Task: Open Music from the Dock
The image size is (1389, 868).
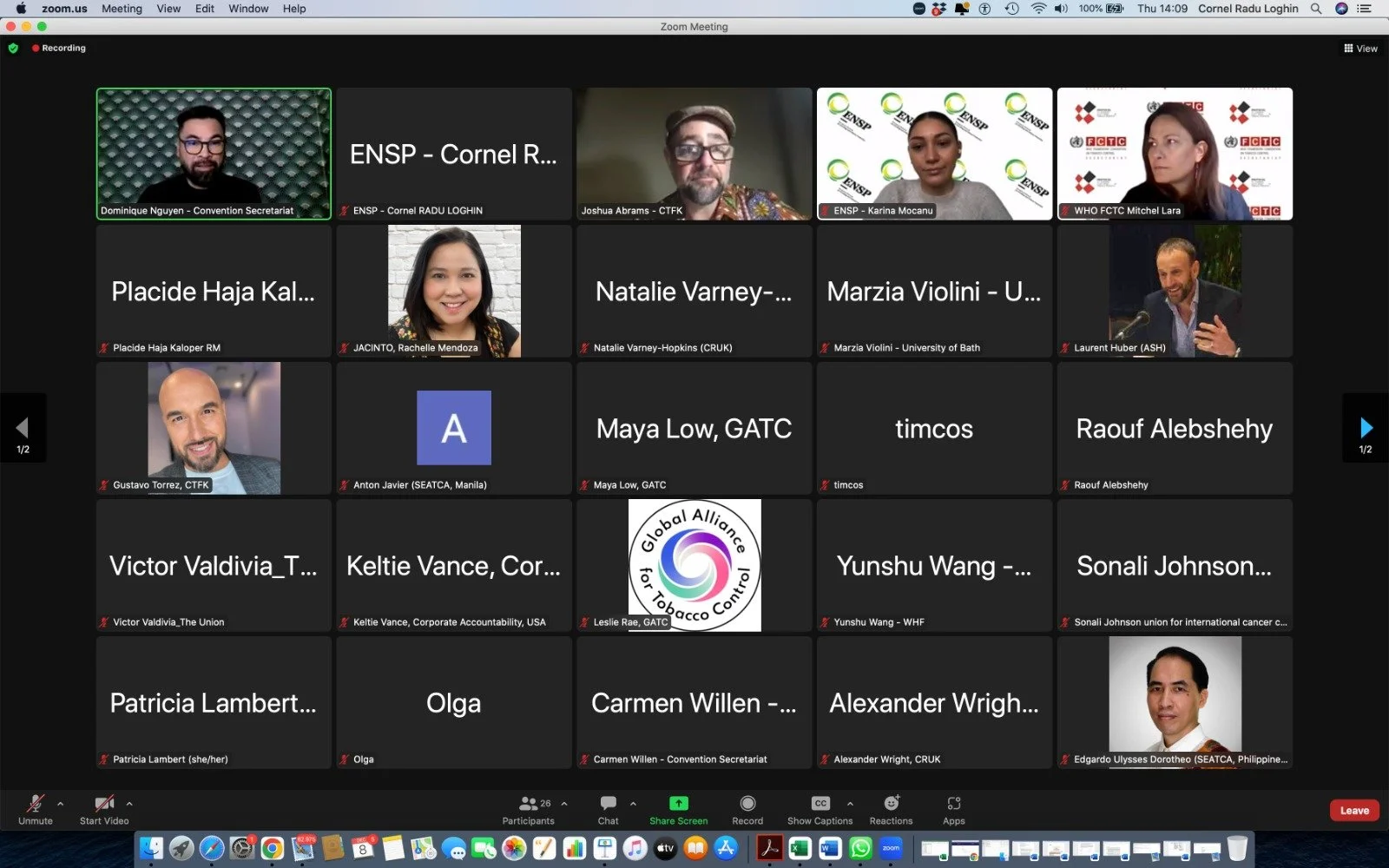Action: [635, 848]
